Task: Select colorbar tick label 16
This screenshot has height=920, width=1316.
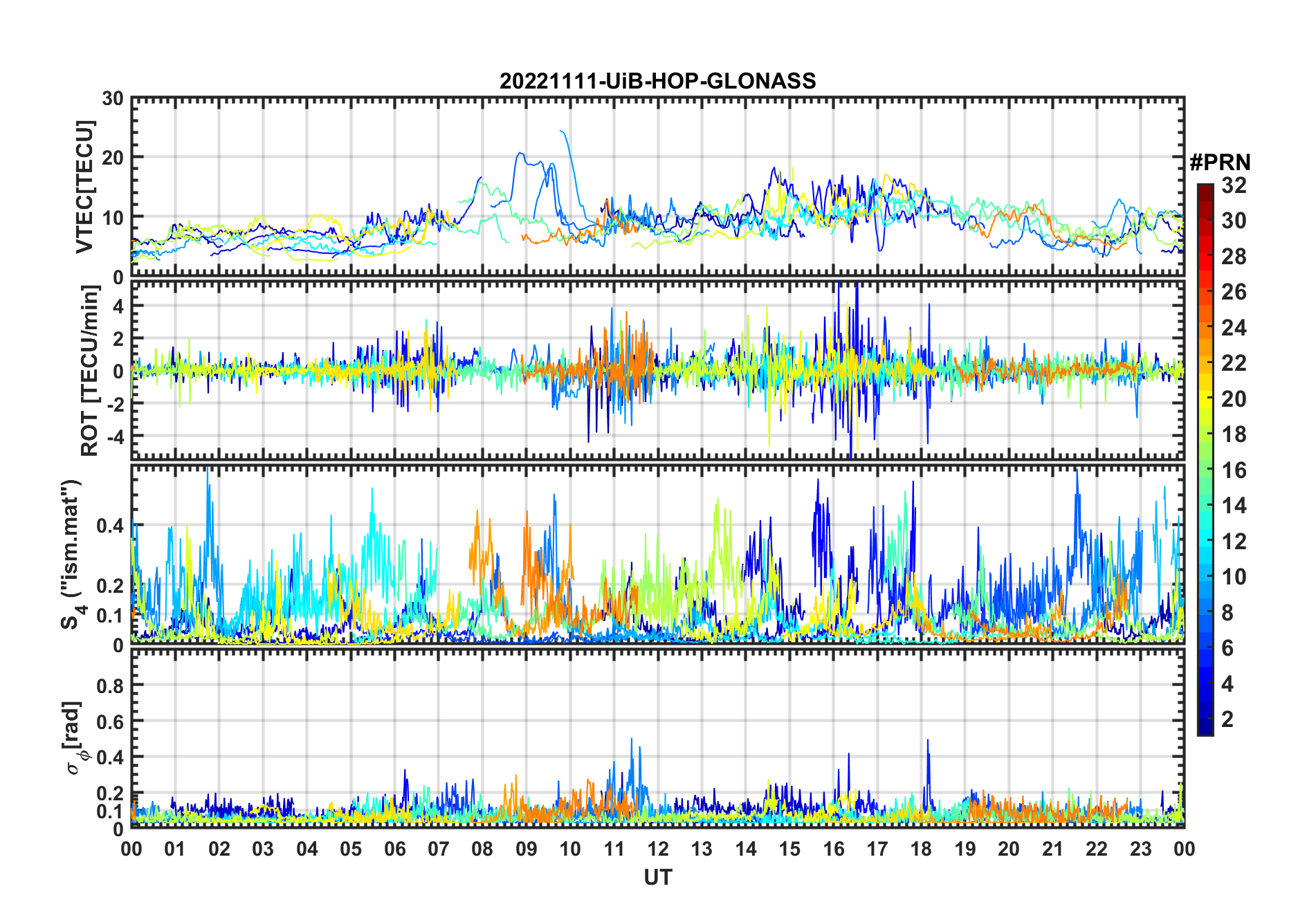Action: point(1234,470)
